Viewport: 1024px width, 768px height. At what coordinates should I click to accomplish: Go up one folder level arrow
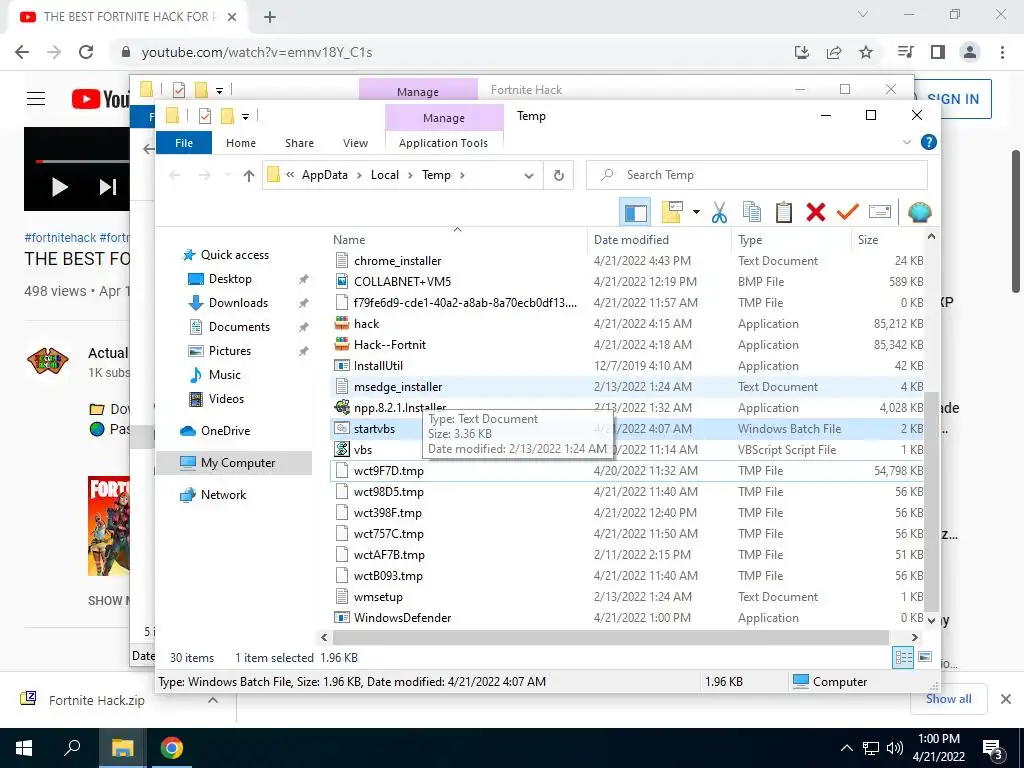point(248,175)
